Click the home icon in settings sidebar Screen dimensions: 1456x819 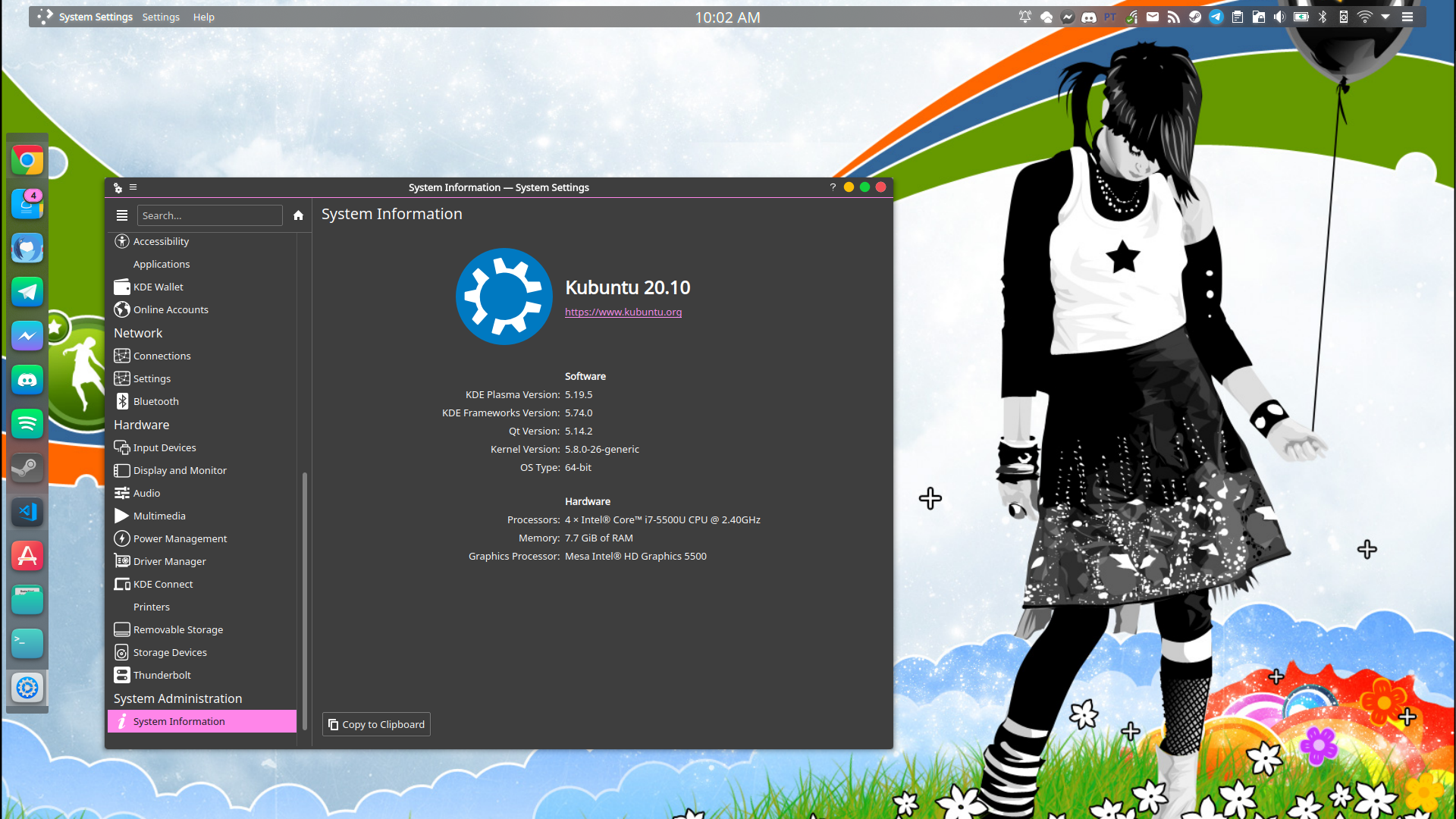[x=298, y=215]
